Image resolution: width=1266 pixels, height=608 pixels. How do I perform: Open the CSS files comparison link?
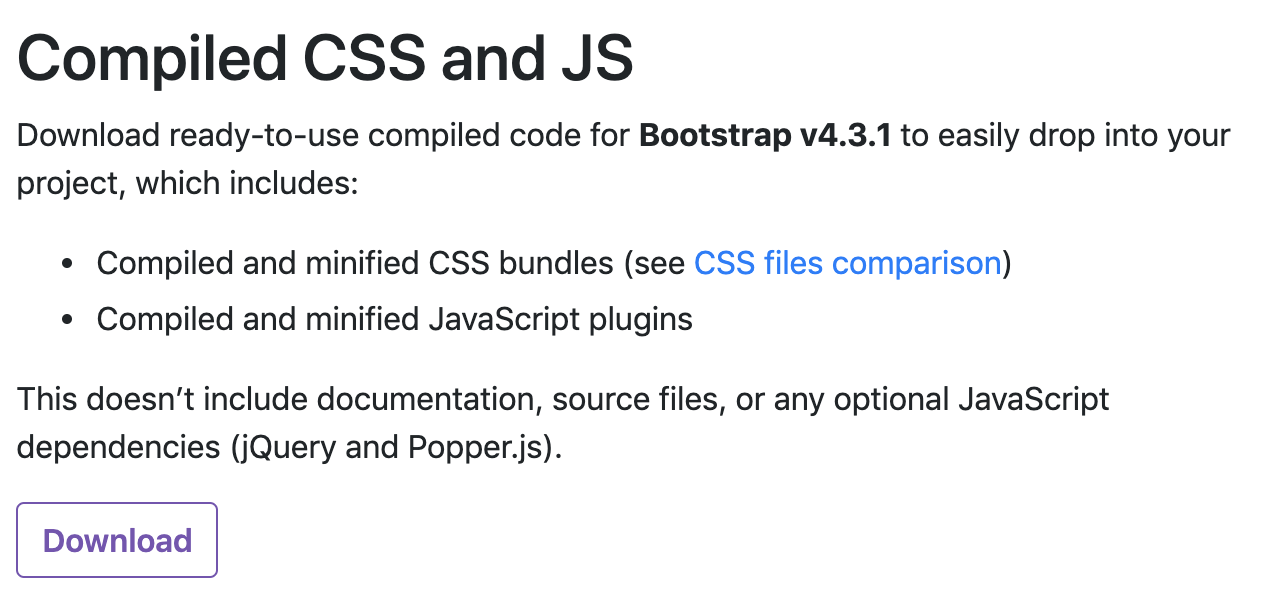pyautogui.click(x=848, y=263)
